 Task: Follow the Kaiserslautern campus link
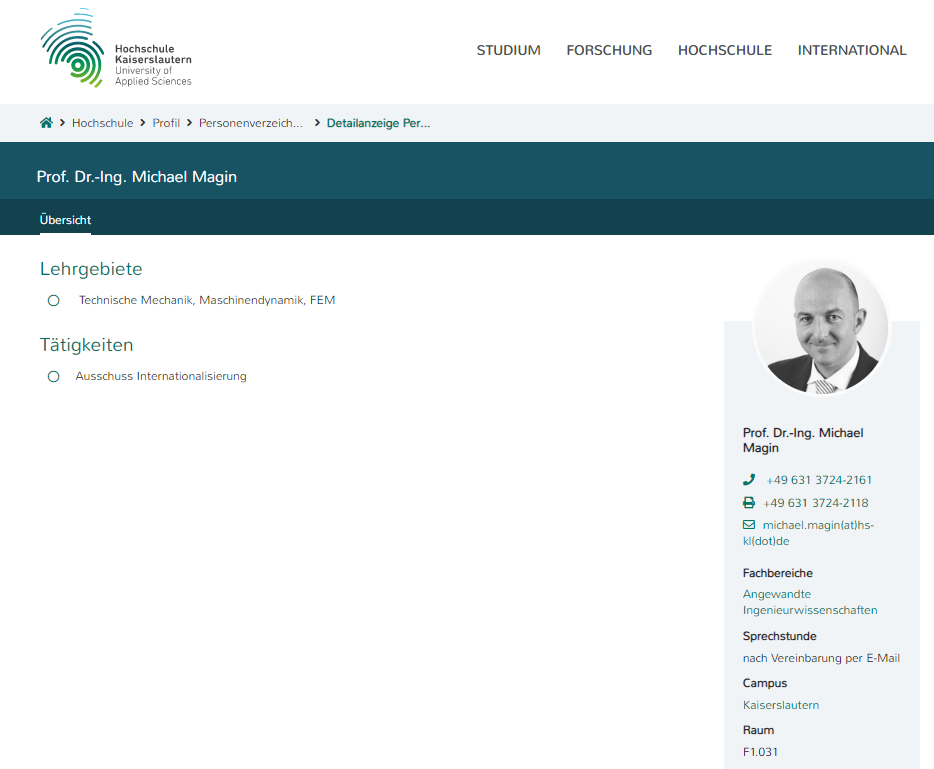point(780,705)
